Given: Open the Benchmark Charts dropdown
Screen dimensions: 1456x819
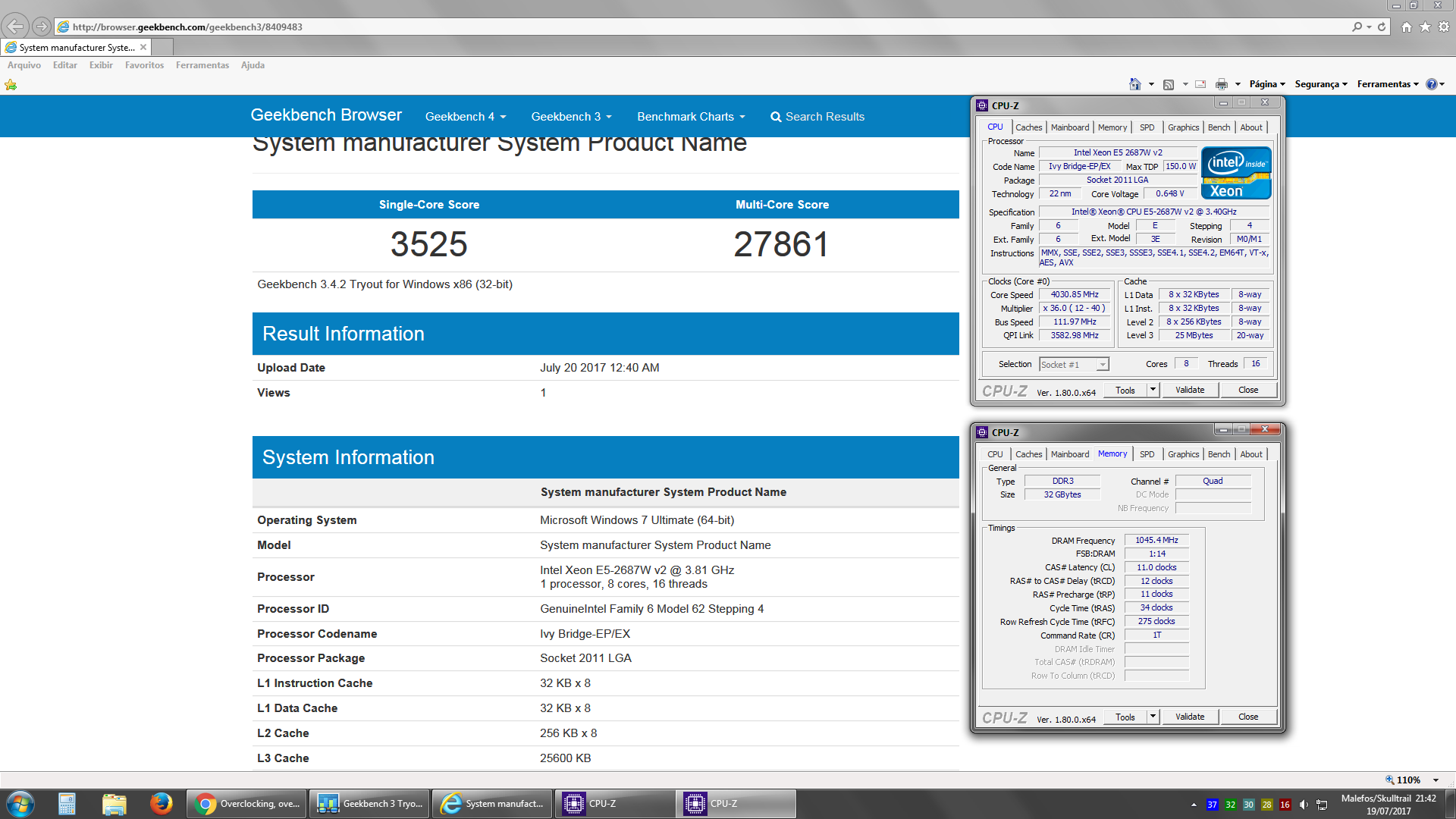Looking at the screenshot, I should tap(691, 117).
